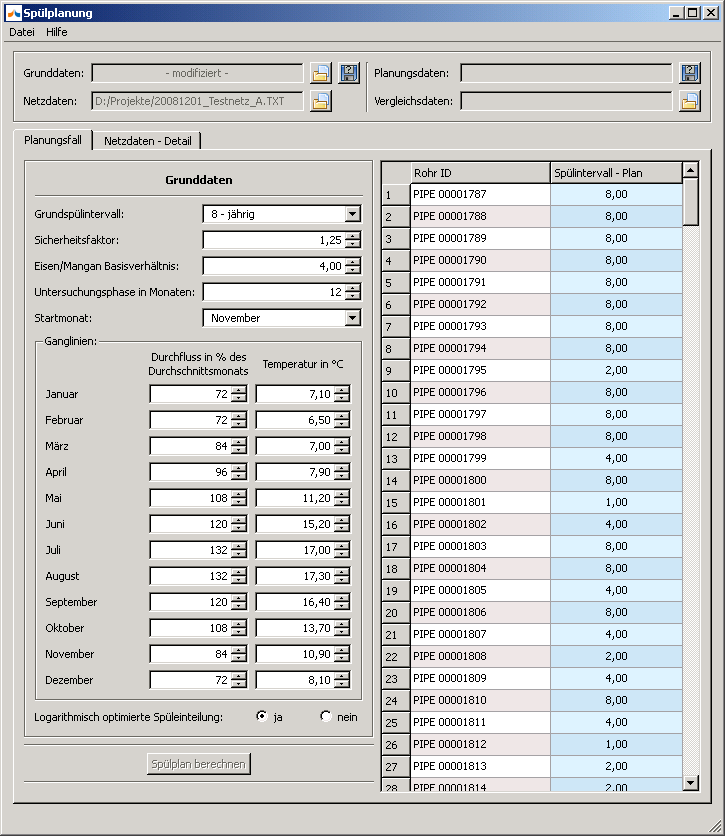Select cell PIPE 00001813
The image size is (725, 836).
tap(480, 766)
